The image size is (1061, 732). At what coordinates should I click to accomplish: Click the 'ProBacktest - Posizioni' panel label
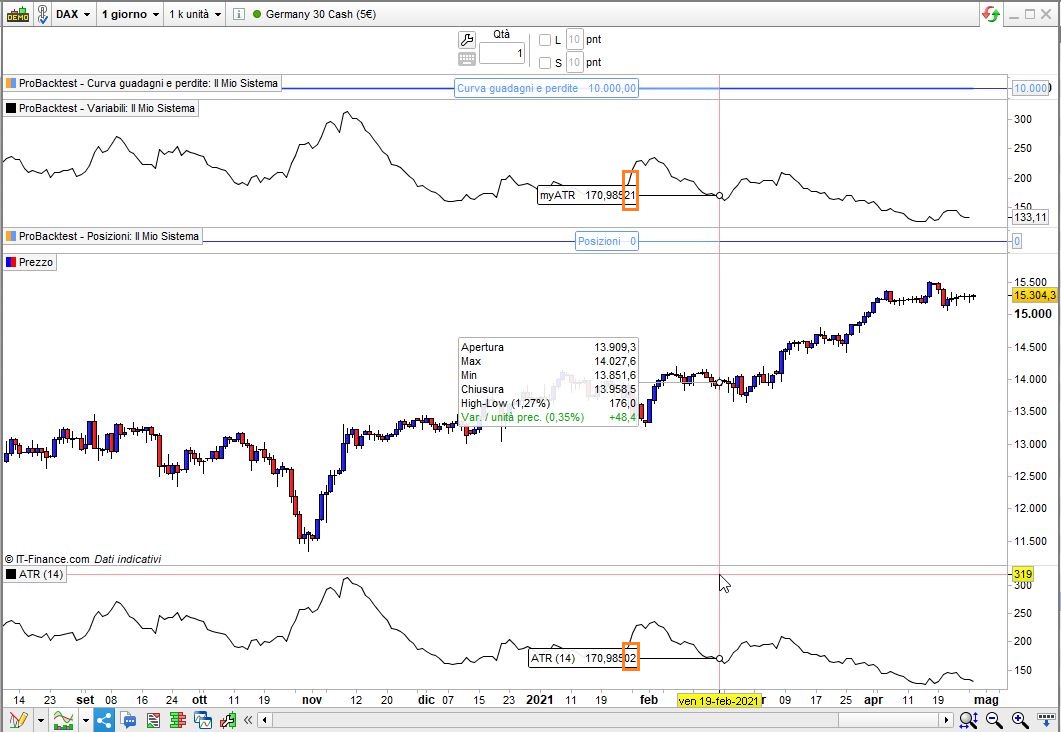pyautogui.click(x=103, y=236)
